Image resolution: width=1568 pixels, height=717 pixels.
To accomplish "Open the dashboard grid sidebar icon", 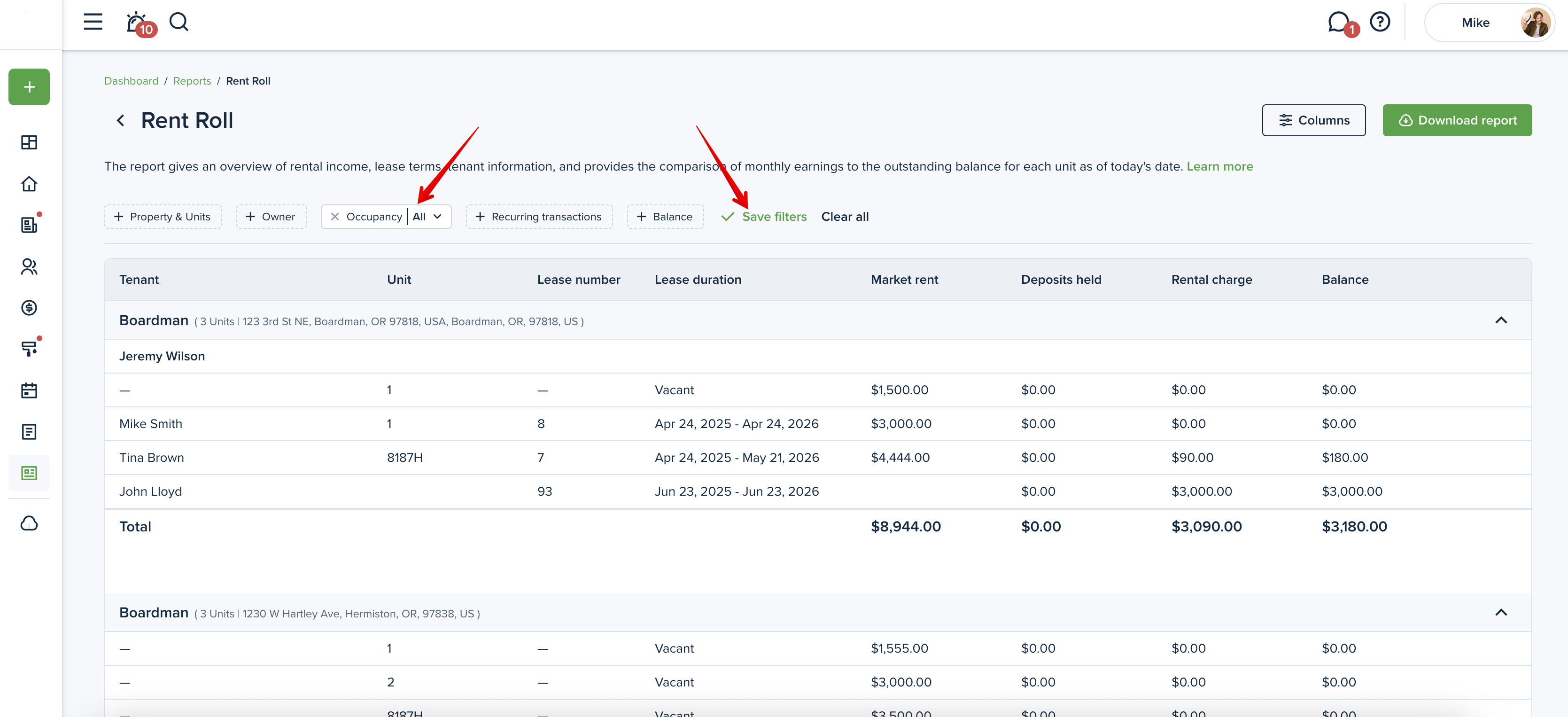I will [29, 142].
